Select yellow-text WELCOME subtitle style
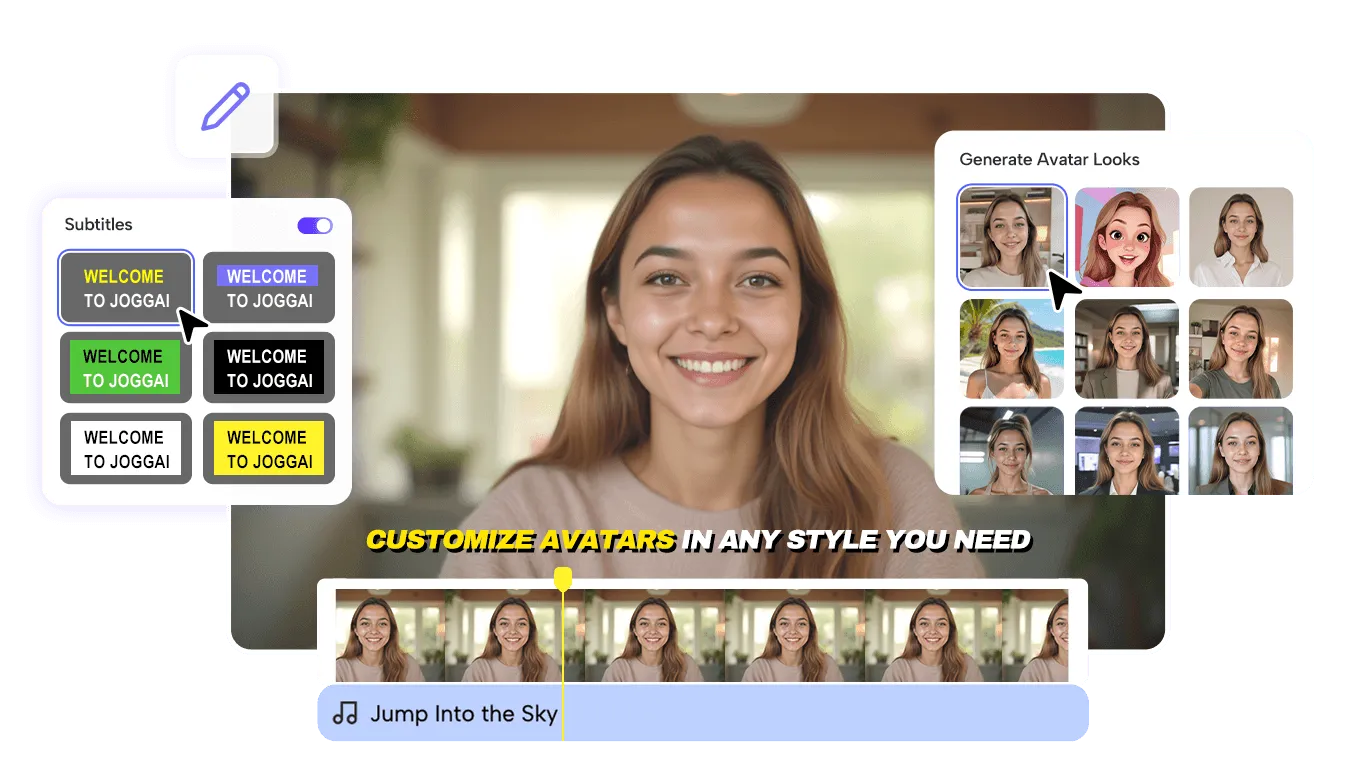 (x=125, y=288)
